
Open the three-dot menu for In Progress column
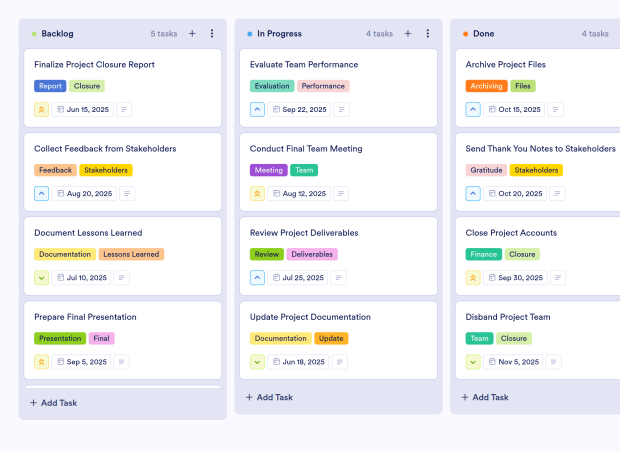(428, 34)
